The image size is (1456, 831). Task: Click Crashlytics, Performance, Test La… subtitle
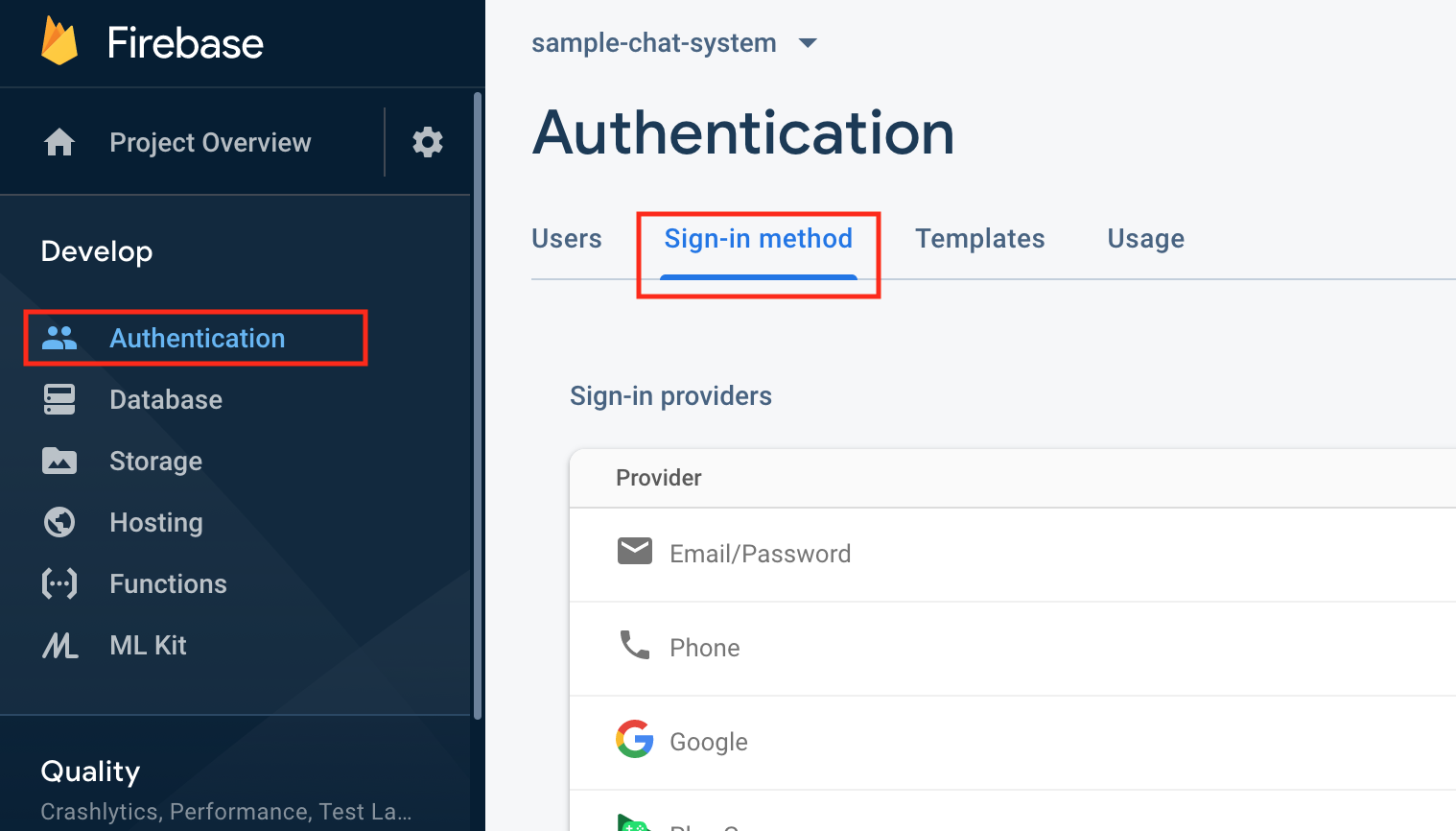click(x=226, y=812)
